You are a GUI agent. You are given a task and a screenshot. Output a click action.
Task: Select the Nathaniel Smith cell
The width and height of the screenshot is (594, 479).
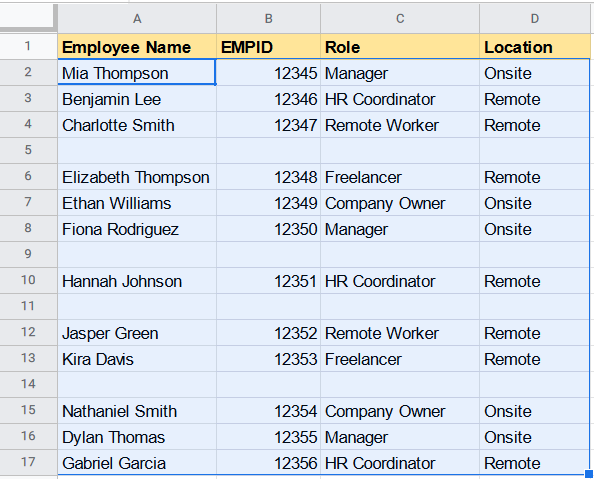click(x=137, y=410)
